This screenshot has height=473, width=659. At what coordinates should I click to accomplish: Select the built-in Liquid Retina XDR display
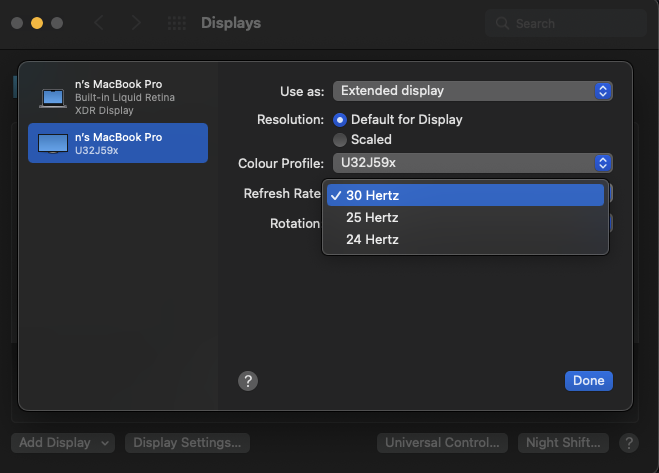118,97
